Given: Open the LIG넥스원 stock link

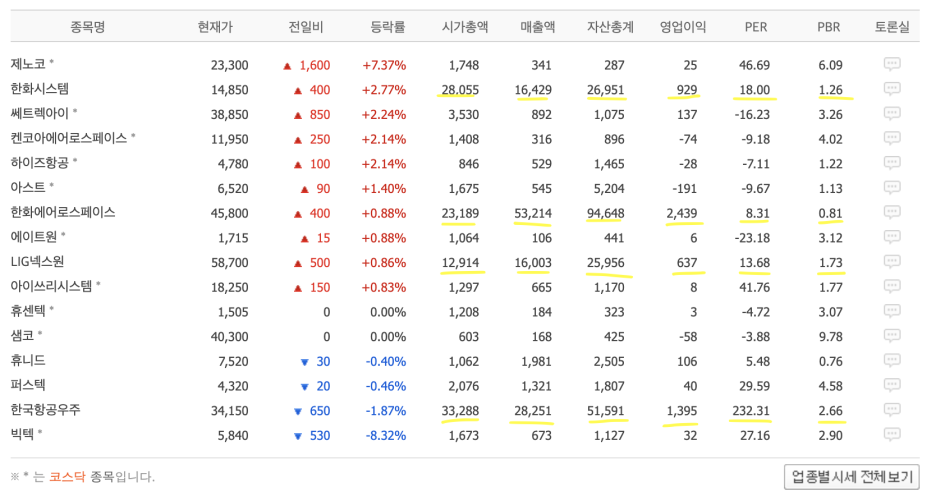Looking at the screenshot, I should click(x=37, y=261).
